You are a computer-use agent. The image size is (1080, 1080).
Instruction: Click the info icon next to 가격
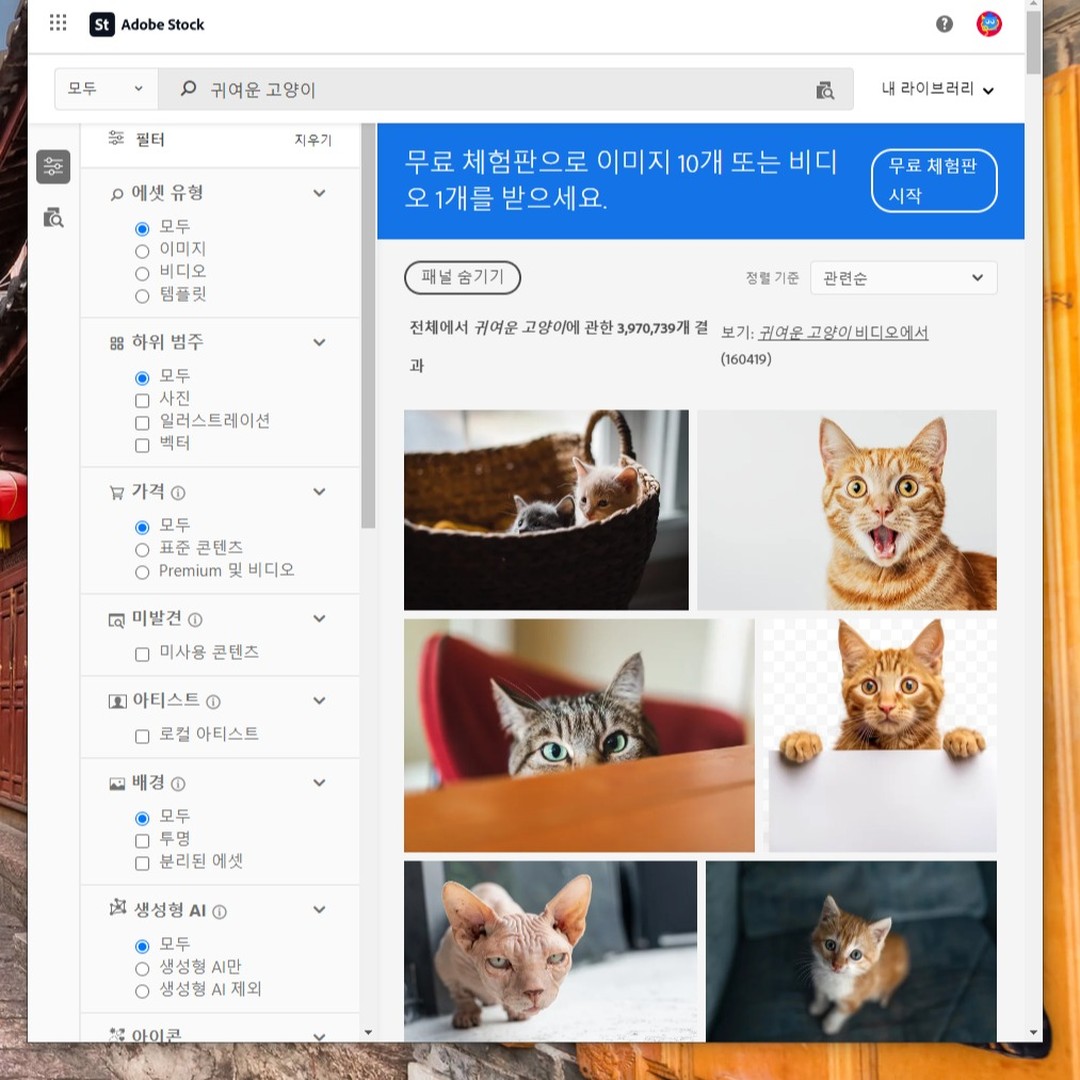[178, 492]
